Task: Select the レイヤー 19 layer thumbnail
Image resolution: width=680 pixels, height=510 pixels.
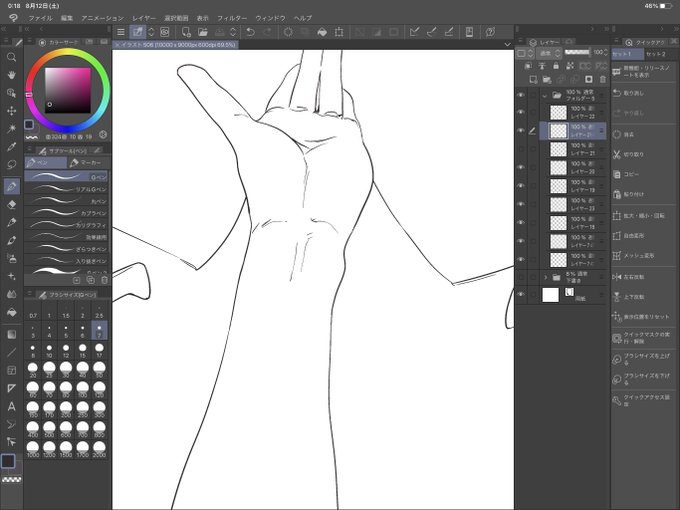Action: (558, 186)
